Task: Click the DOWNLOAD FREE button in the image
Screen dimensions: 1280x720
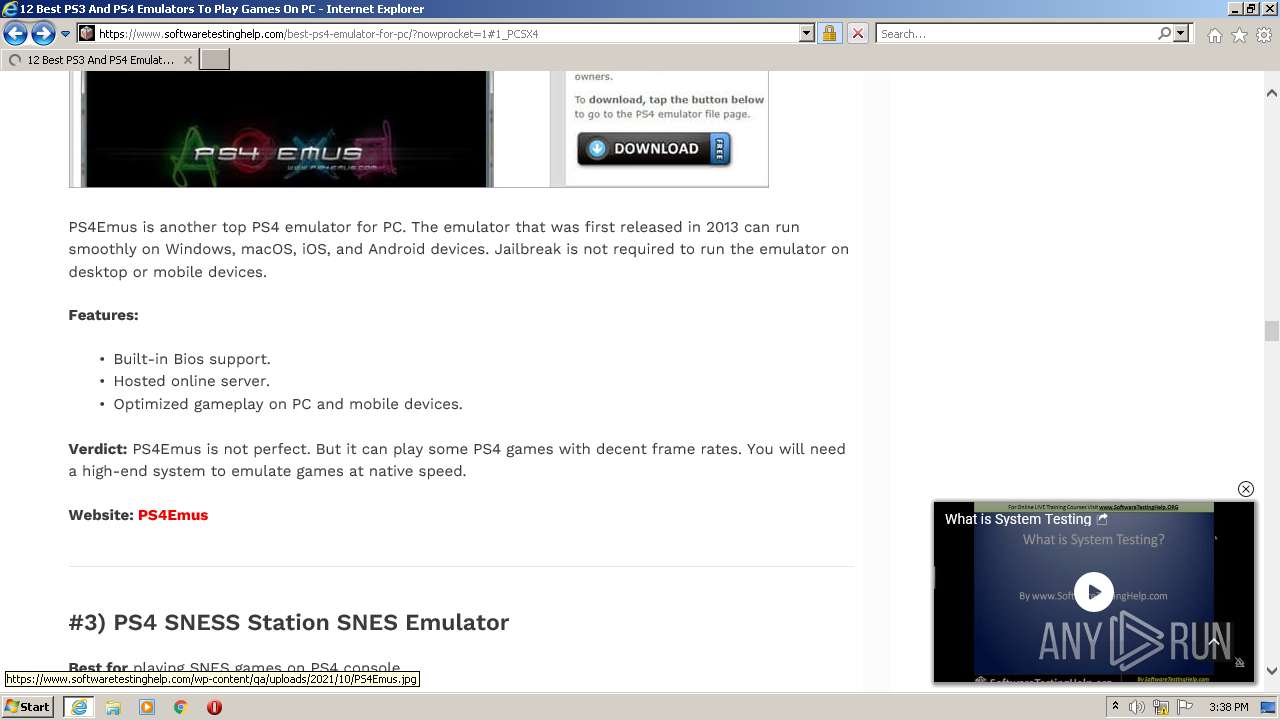Action: 654,149
